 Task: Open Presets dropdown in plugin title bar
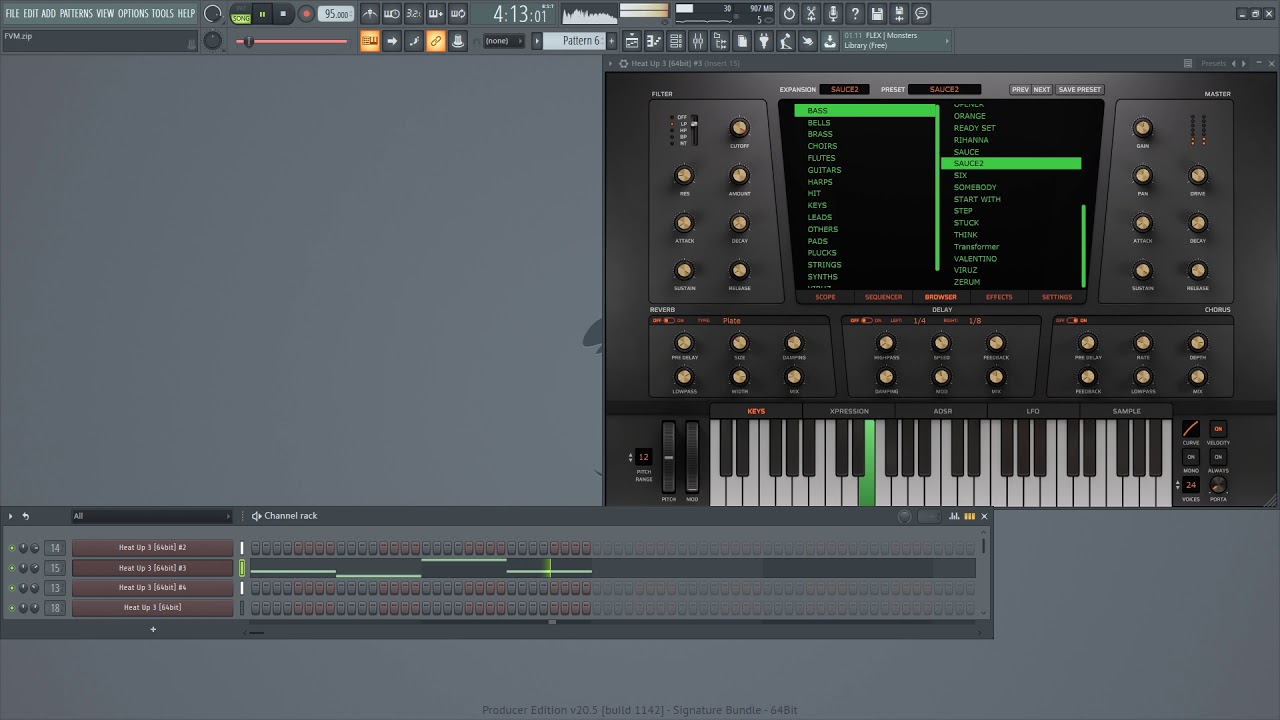(1213, 63)
